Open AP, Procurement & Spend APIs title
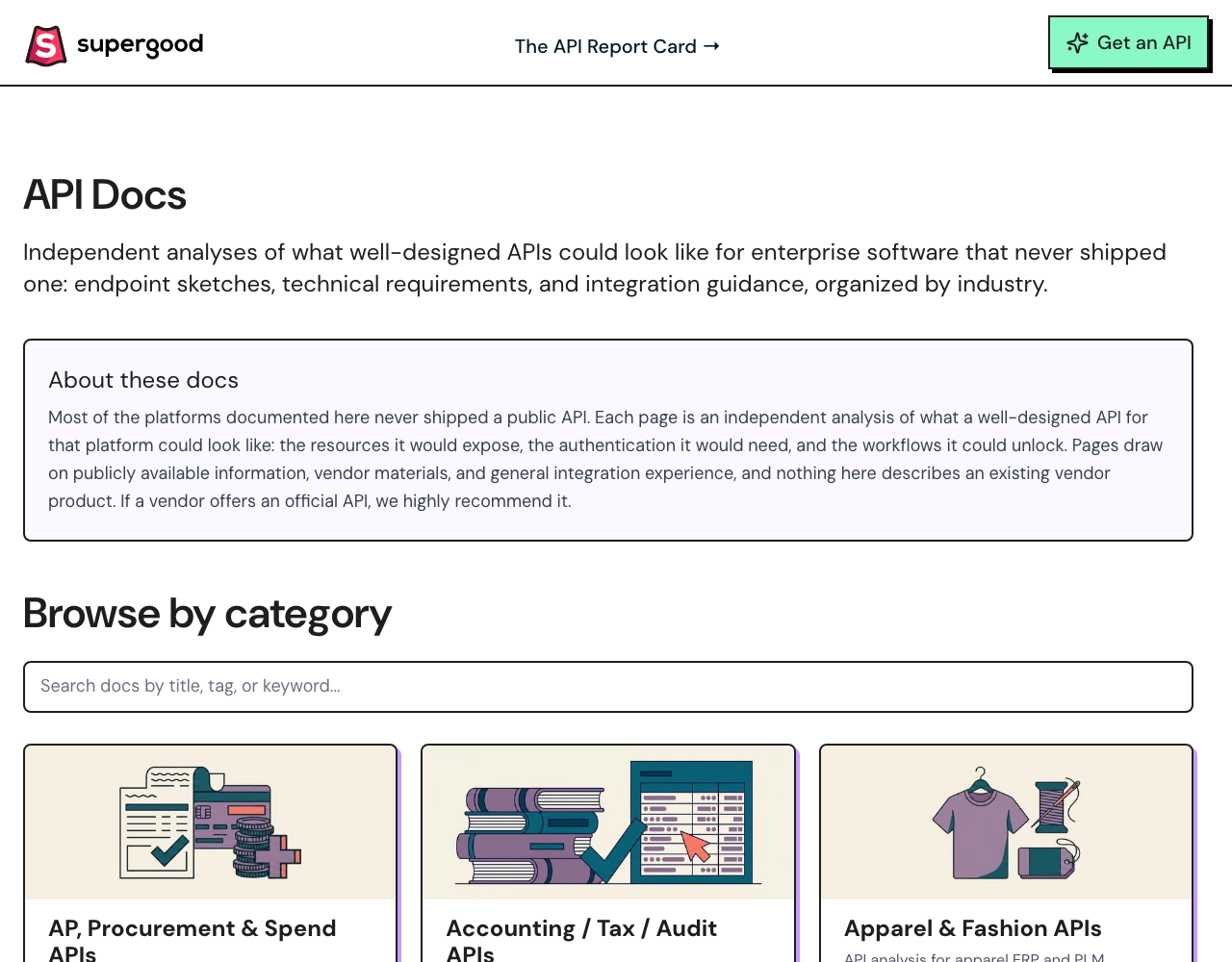This screenshot has height=962, width=1232. pyautogui.click(x=192, y=940)
